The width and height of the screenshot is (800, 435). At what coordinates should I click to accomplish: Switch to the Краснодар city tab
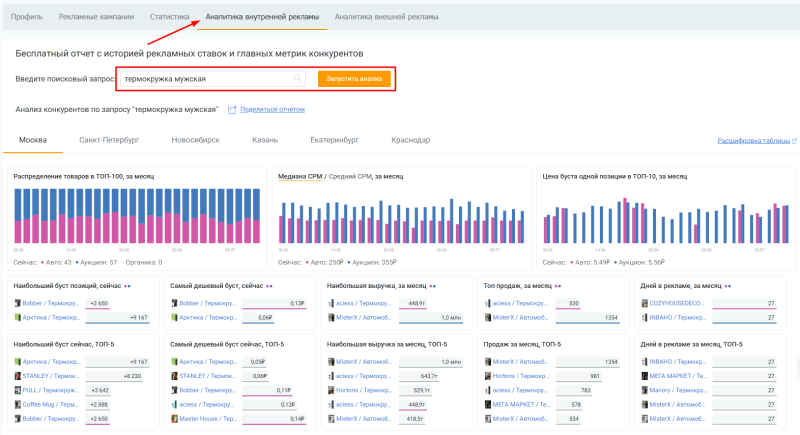tap(411, 140)
